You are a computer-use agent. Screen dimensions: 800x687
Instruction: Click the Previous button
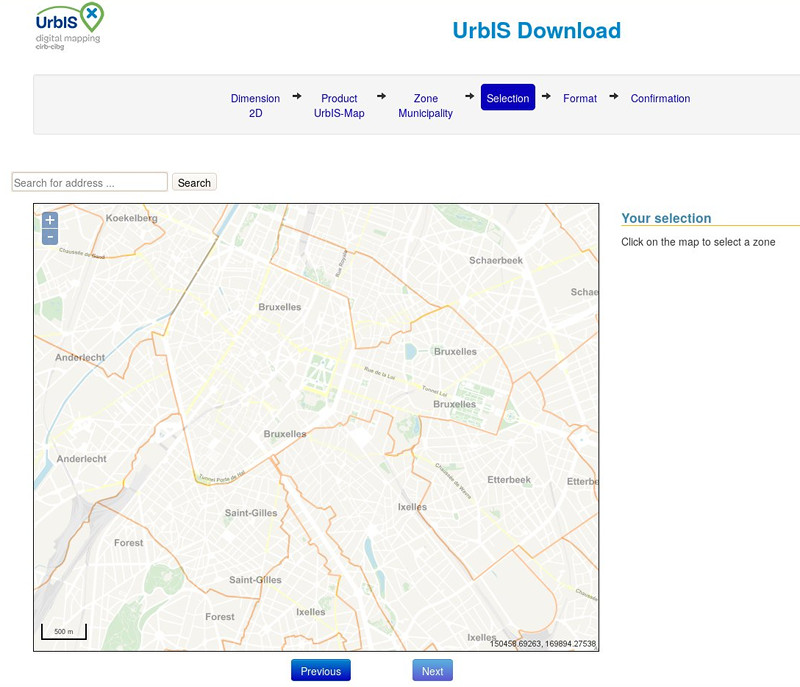pos(321,671)
